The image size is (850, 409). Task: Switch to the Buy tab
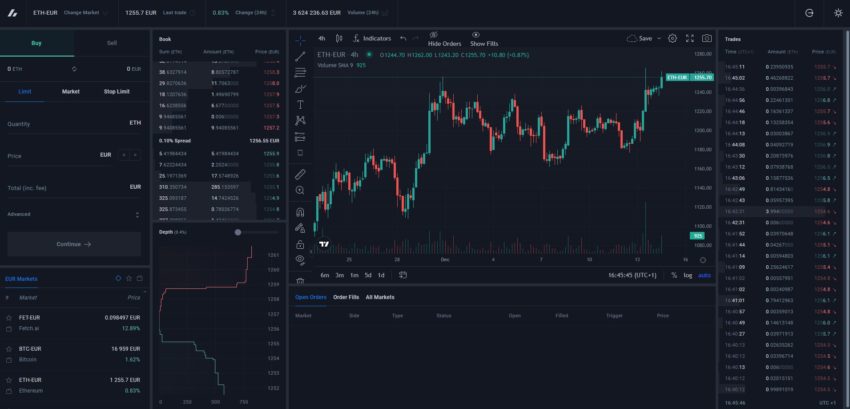[x=37, y=43]
